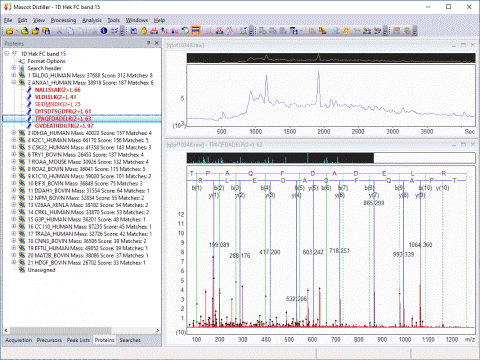Click the Paste clipboard icon in the toolbar

click(x=81, y=31)
